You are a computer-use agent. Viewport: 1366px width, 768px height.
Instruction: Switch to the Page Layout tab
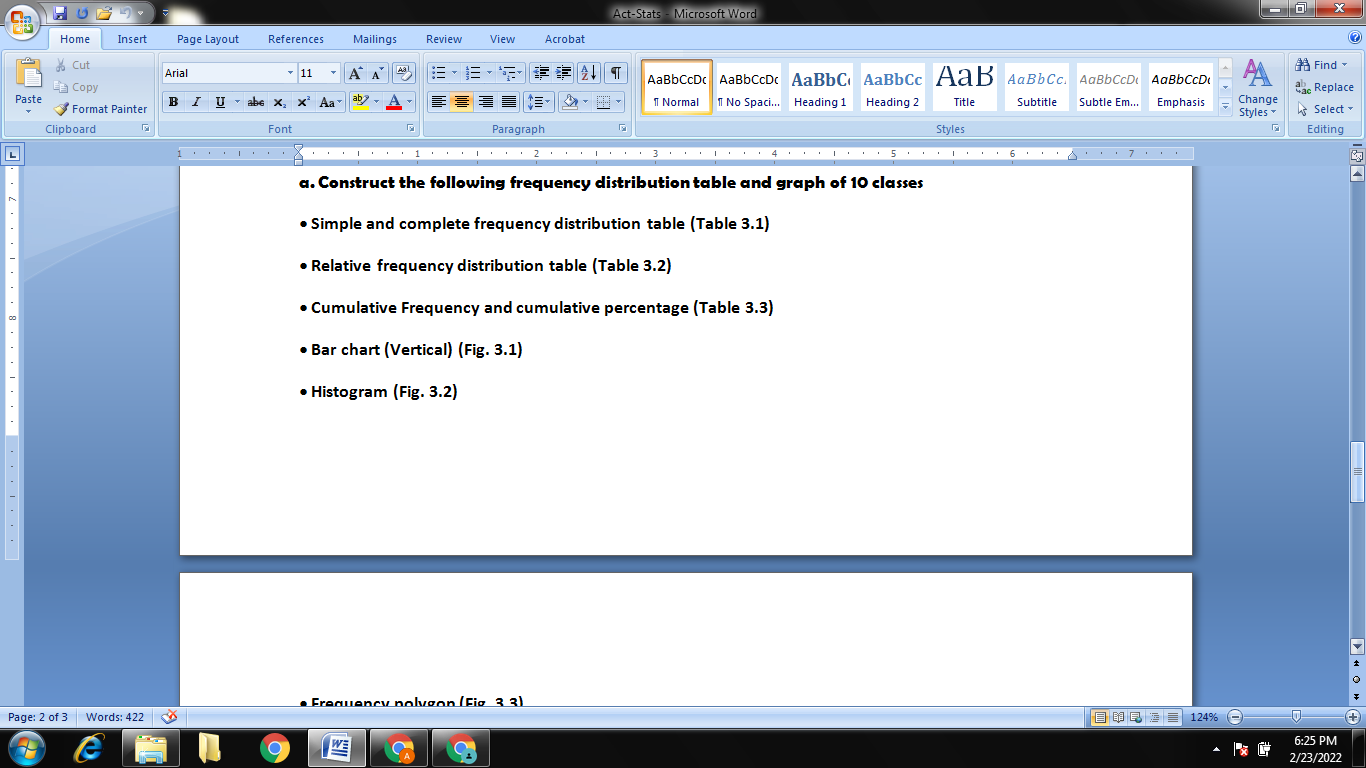(210, 39)
